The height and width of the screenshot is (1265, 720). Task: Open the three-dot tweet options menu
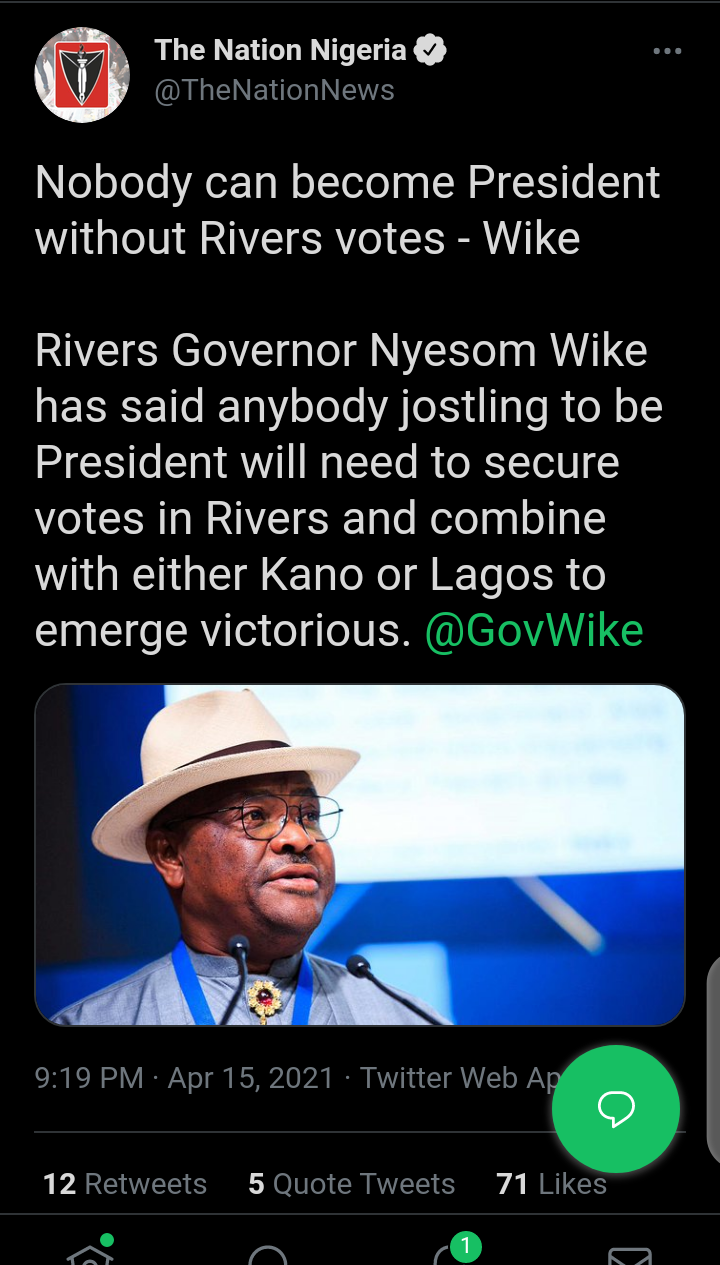666,51
